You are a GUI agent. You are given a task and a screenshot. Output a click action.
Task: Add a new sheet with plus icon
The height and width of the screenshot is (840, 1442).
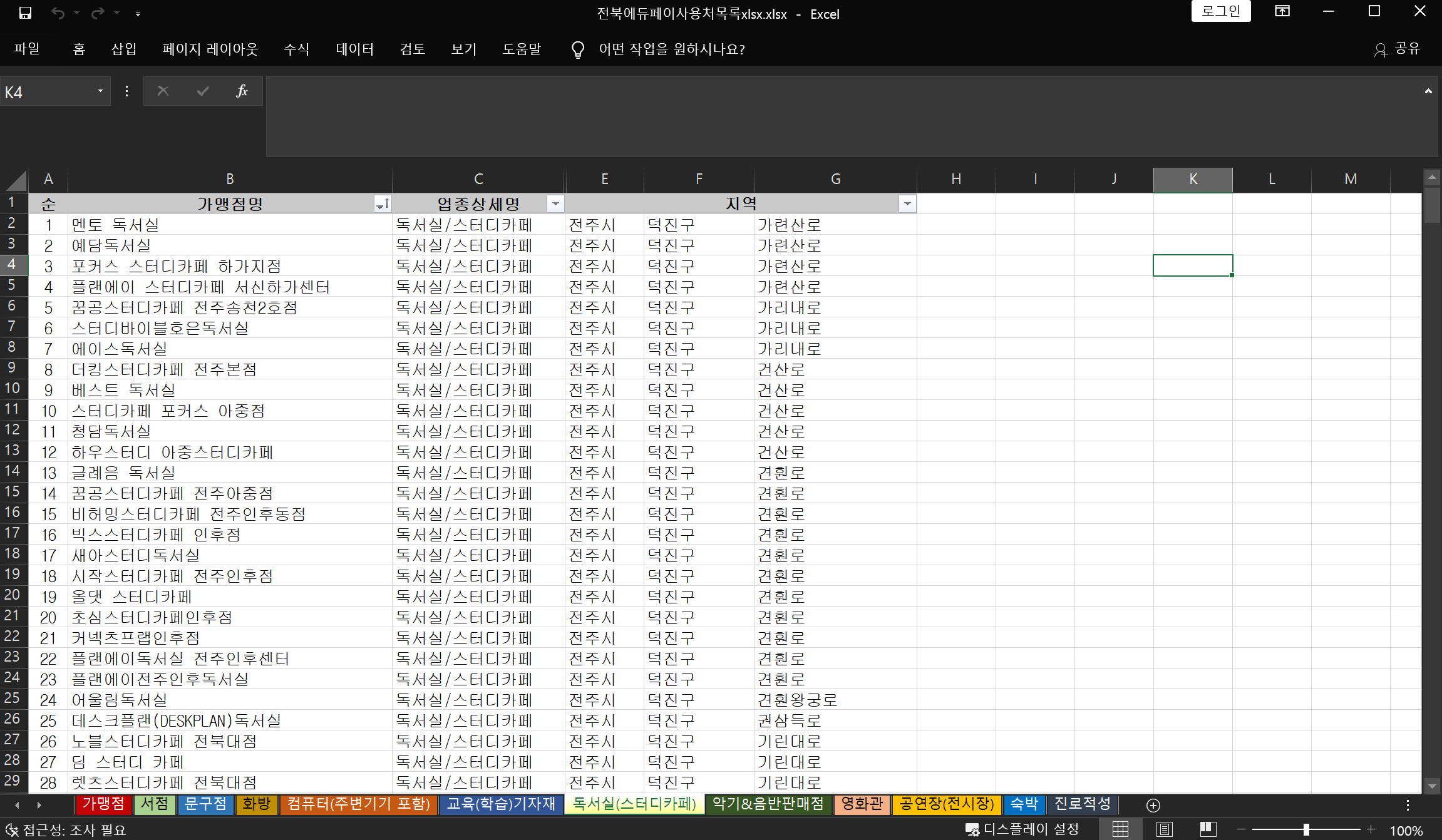coord(1153,806)
